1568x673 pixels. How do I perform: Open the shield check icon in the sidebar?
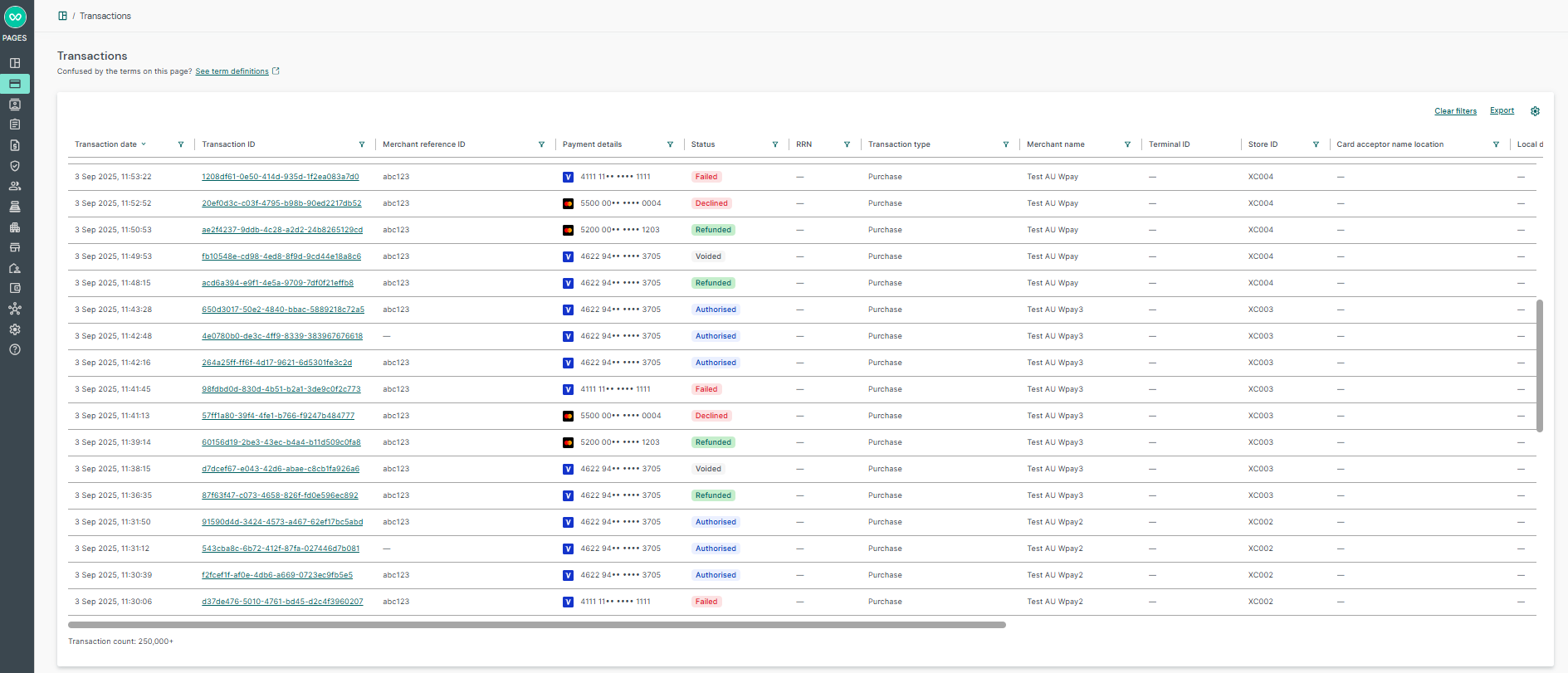point(15,166)
